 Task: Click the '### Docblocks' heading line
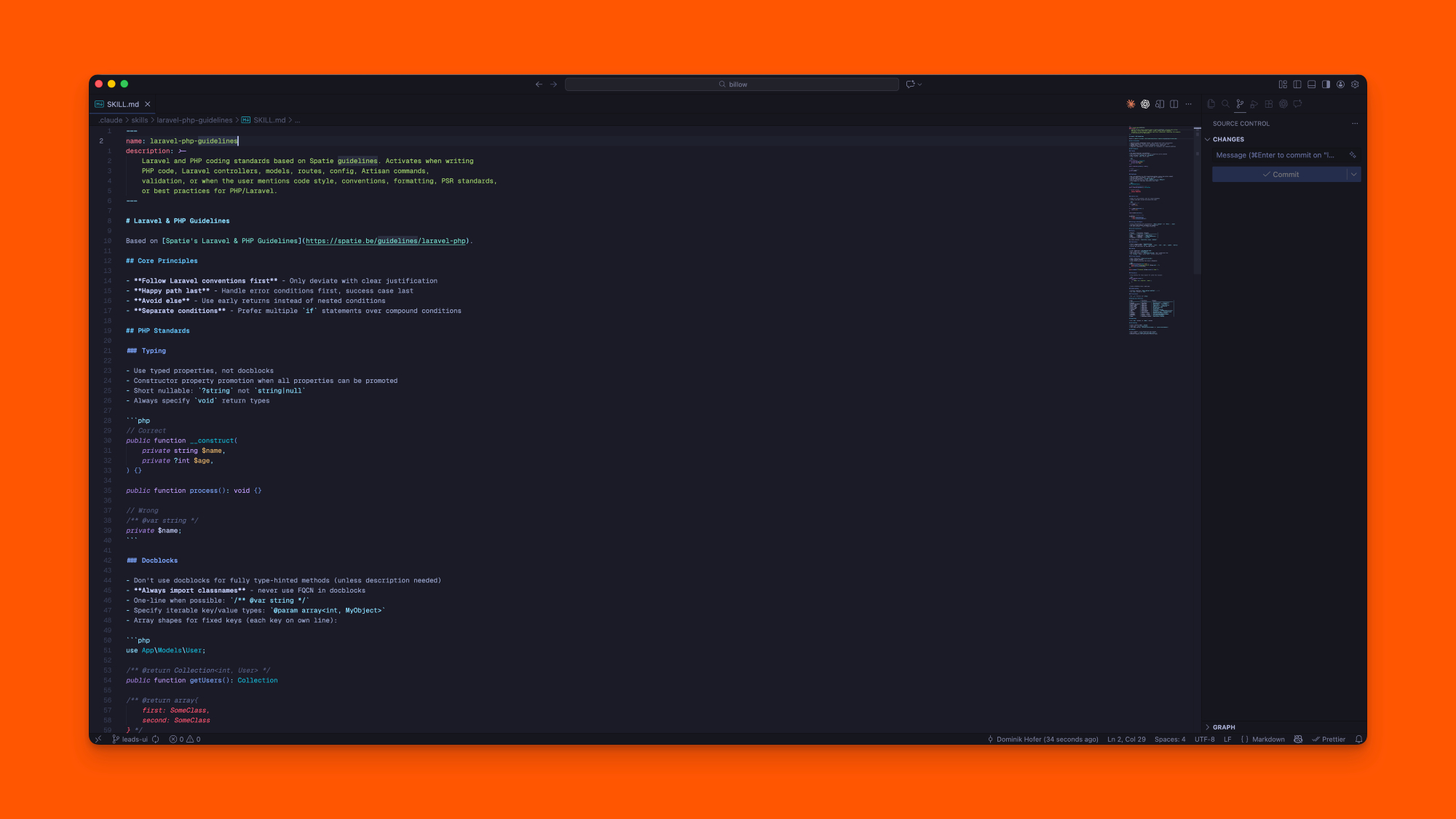(152, 561)
